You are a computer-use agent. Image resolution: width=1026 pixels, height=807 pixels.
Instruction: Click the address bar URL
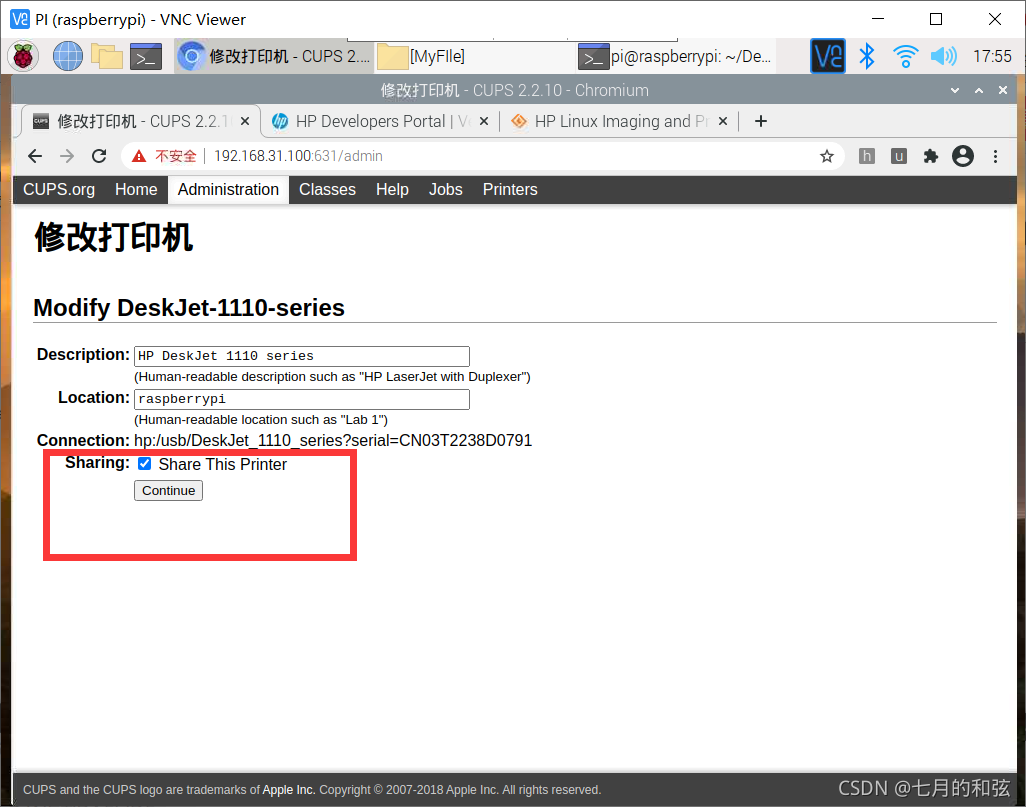(x=298, y=156)
